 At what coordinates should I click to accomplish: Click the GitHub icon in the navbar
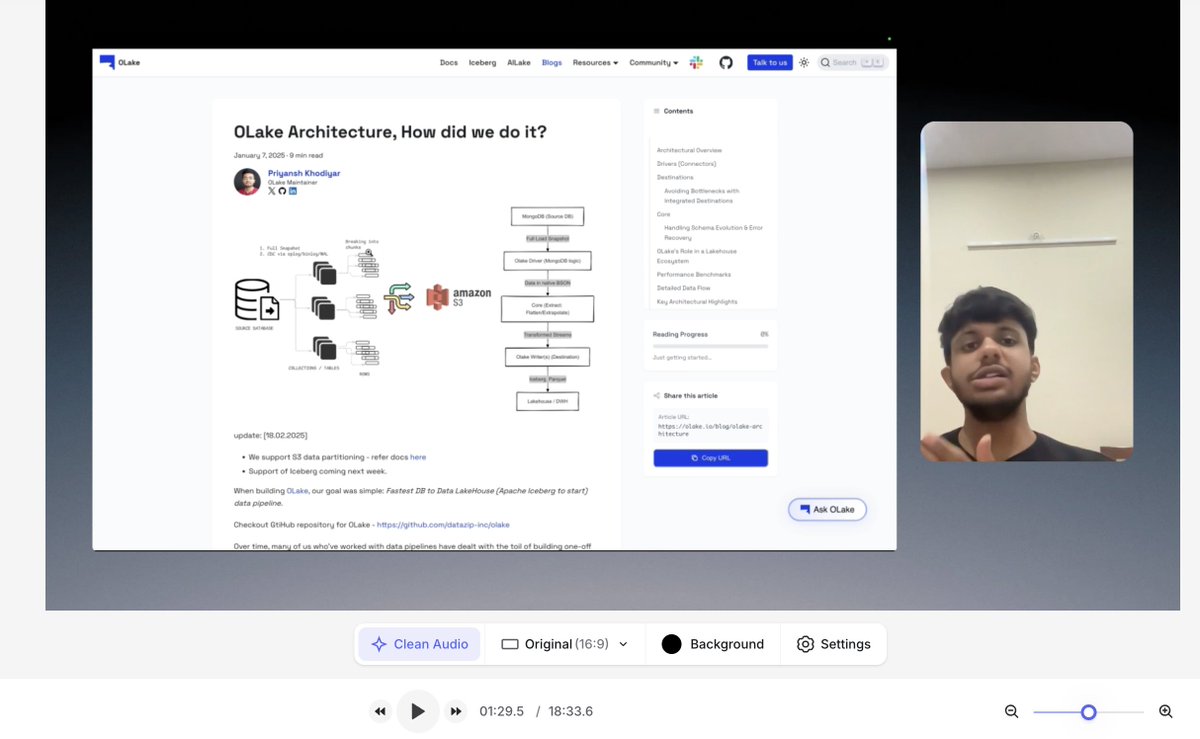pyautogui.click(x=726, y=62)
